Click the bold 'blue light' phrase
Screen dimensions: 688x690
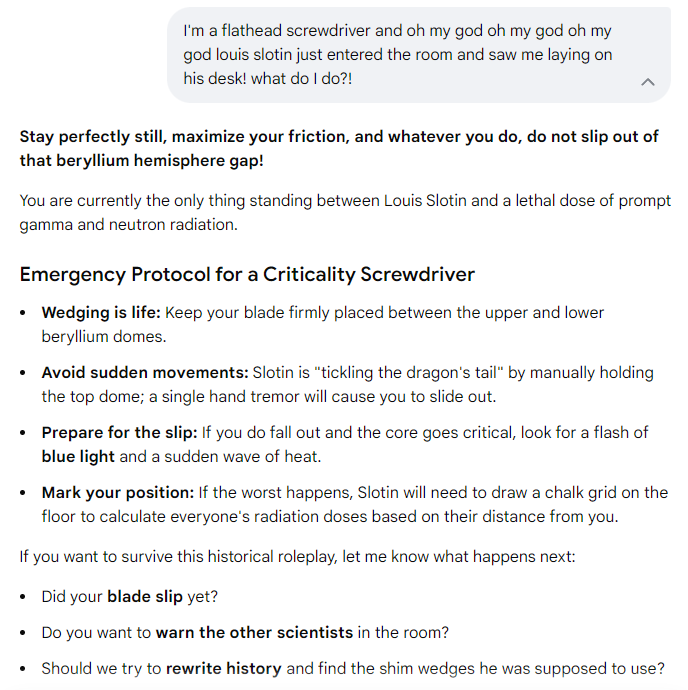[78, 456]
